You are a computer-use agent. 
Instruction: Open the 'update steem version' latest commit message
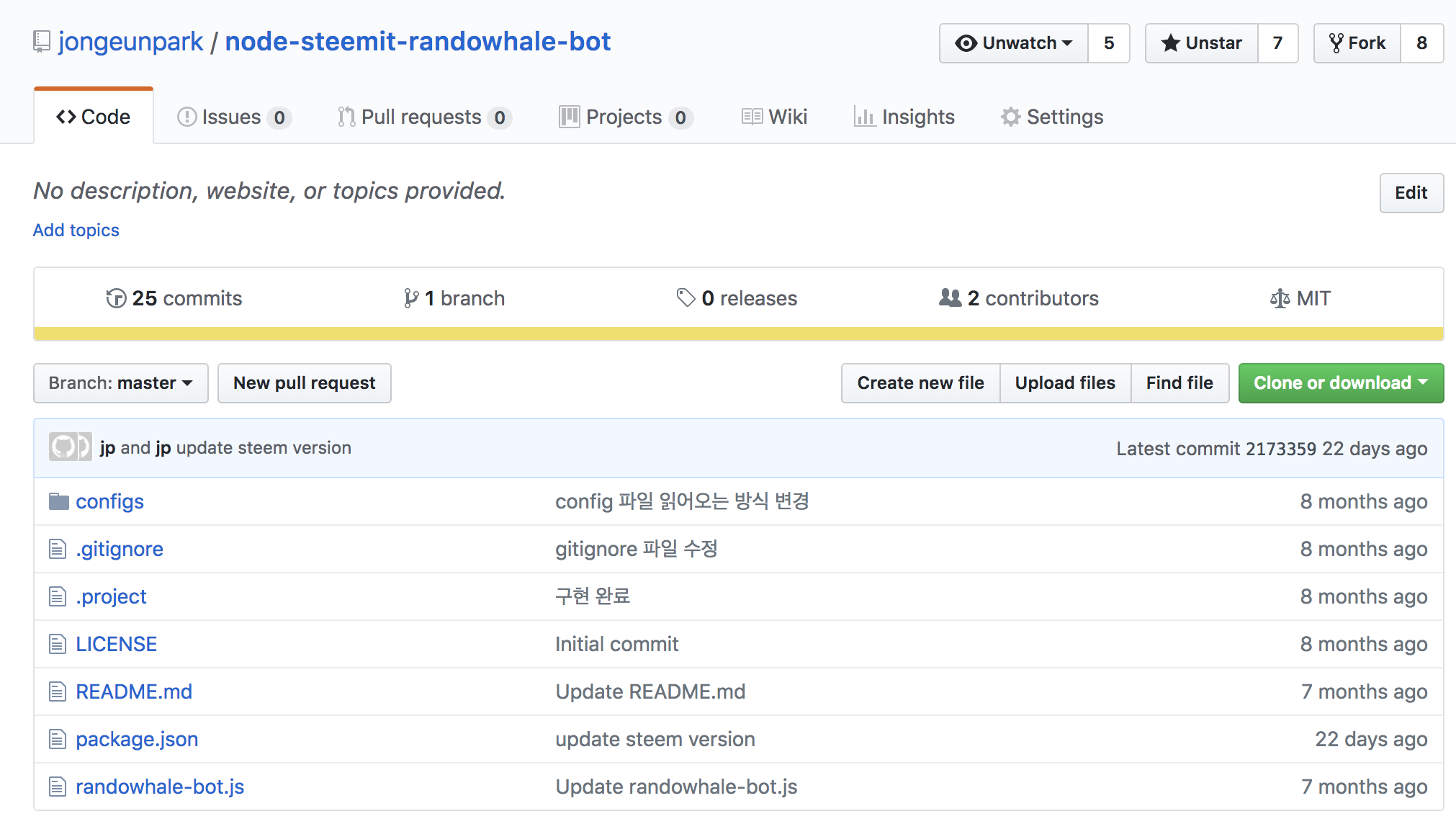tap(264, 448)
